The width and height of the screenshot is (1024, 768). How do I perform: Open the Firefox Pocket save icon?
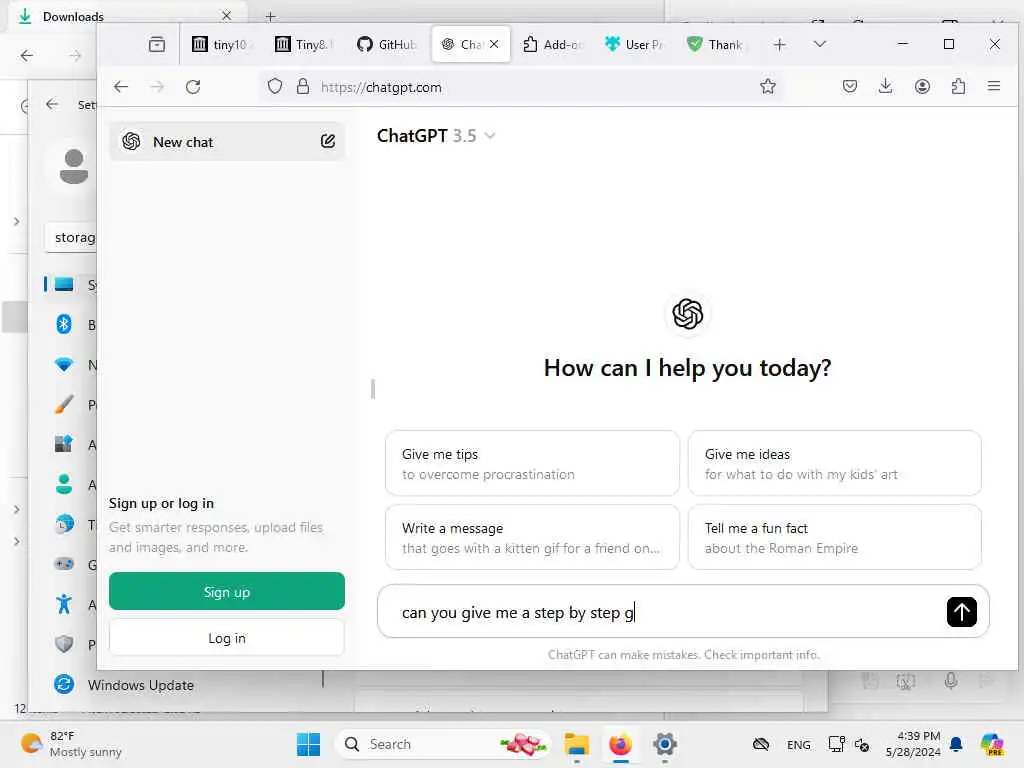850,86
